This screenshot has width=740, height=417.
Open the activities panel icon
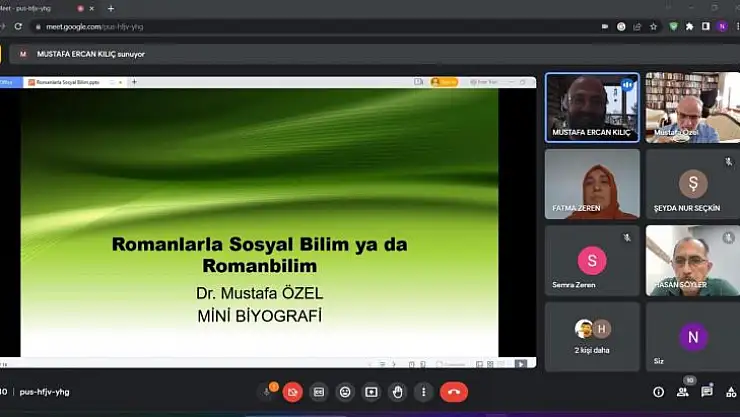pyautogui.click(x=731, y=392)
